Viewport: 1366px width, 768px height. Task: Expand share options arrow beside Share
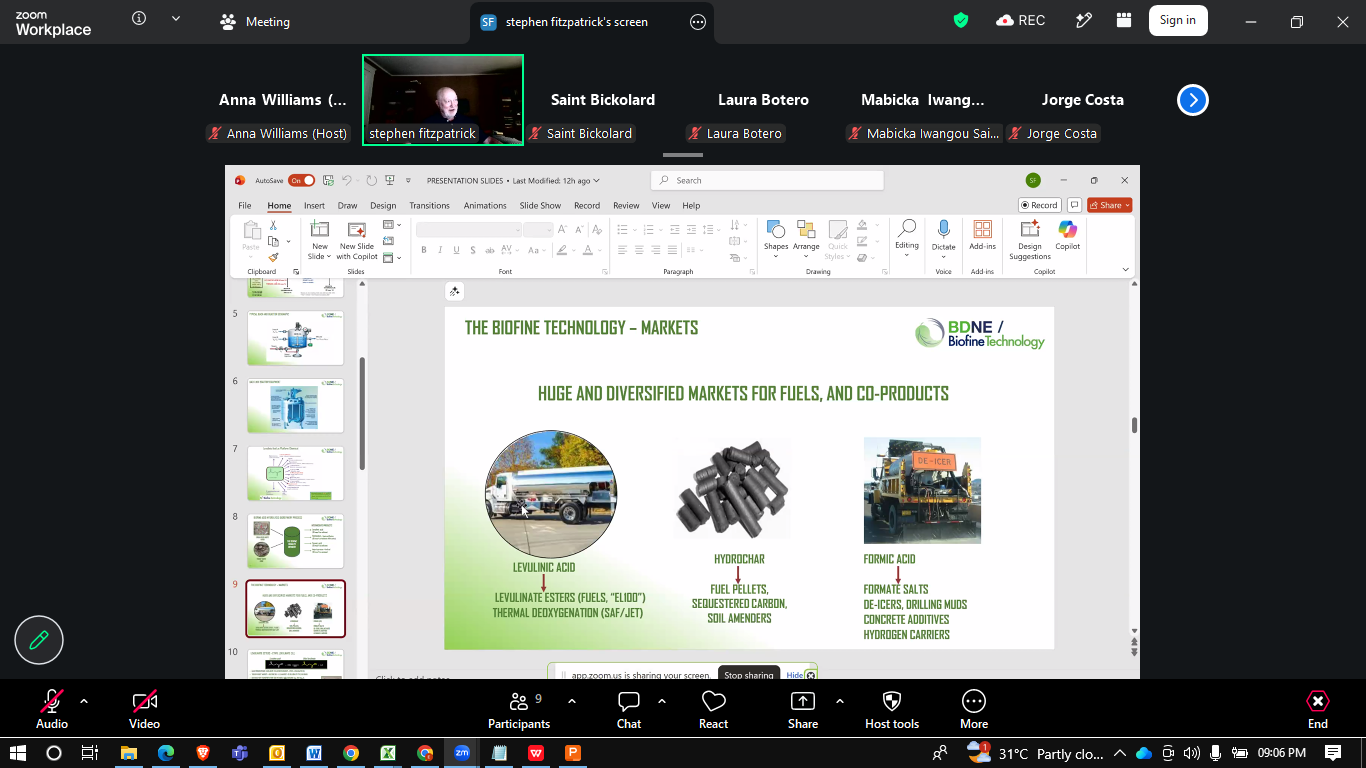(x=840, y=701)
